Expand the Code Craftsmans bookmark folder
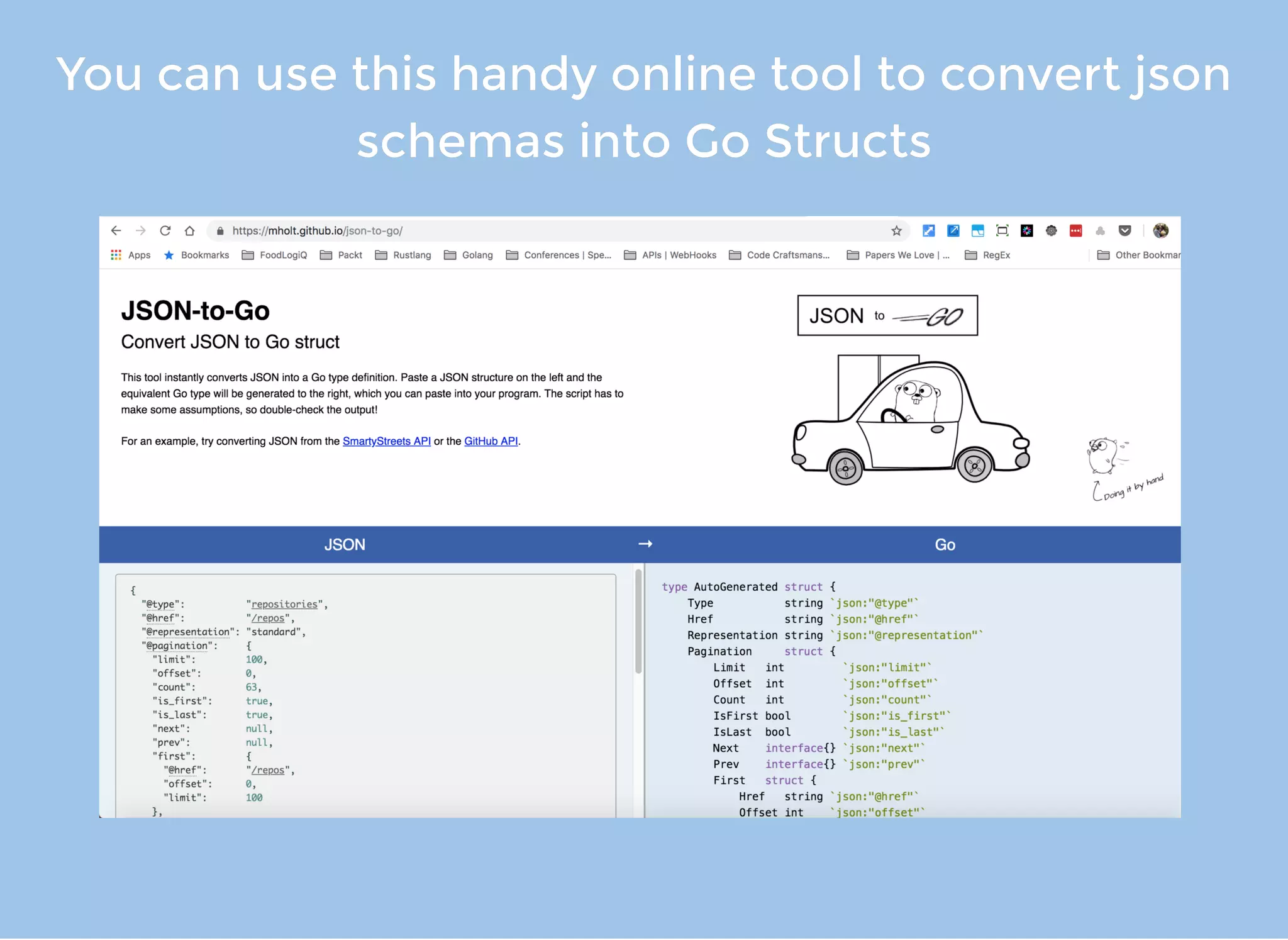Screen dimensions: 1288x940 pos(780,255)
